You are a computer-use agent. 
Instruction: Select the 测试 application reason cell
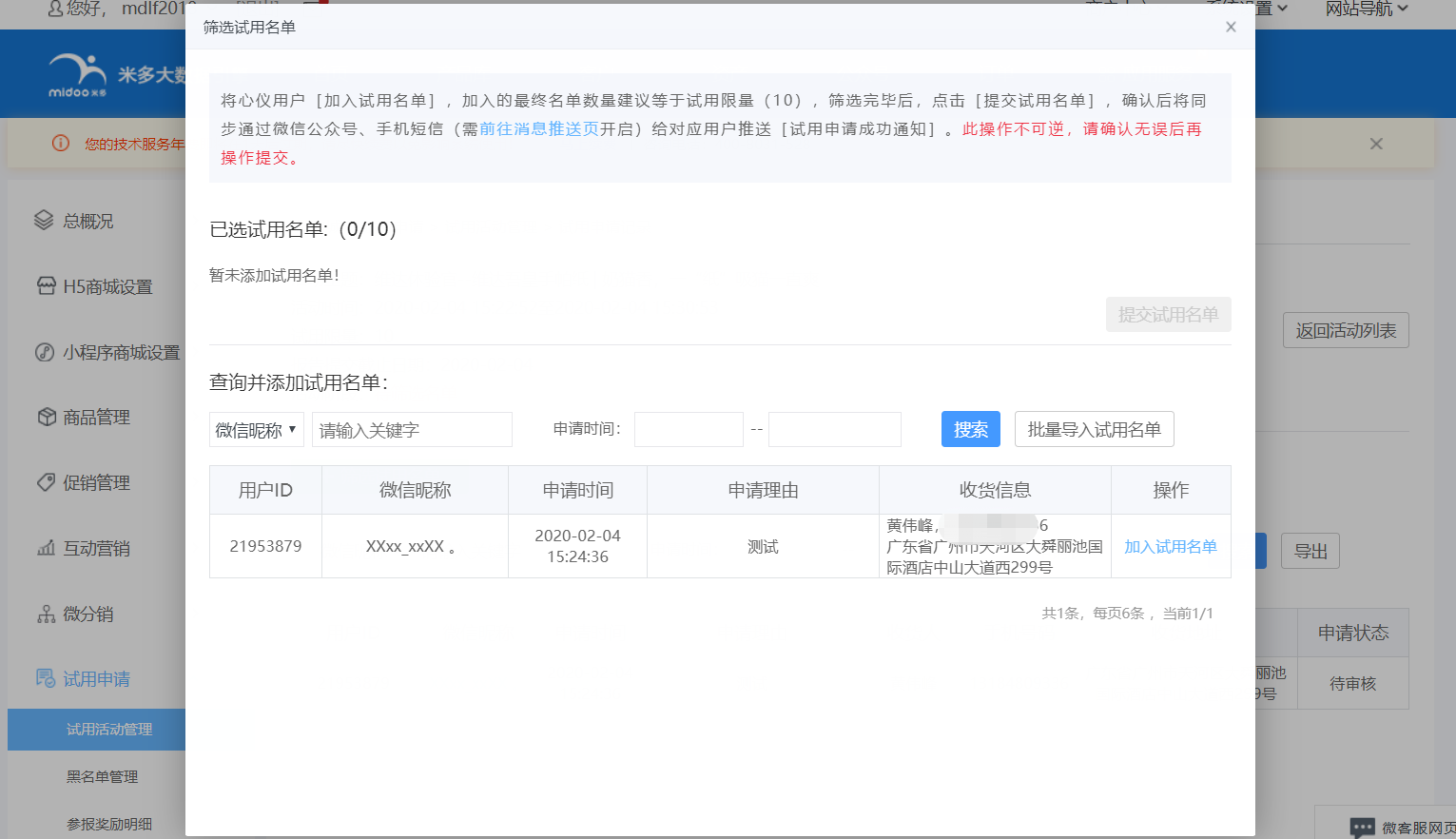(763, 546)
